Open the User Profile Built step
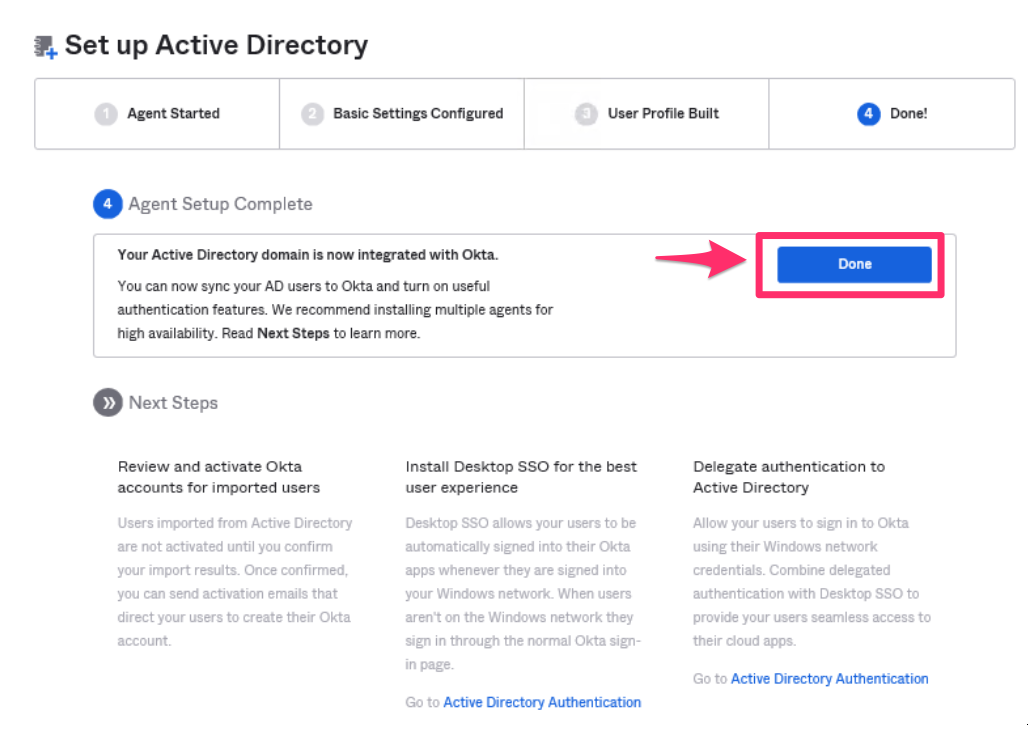This screenshot has width=1028, height=732. (663, 113)
